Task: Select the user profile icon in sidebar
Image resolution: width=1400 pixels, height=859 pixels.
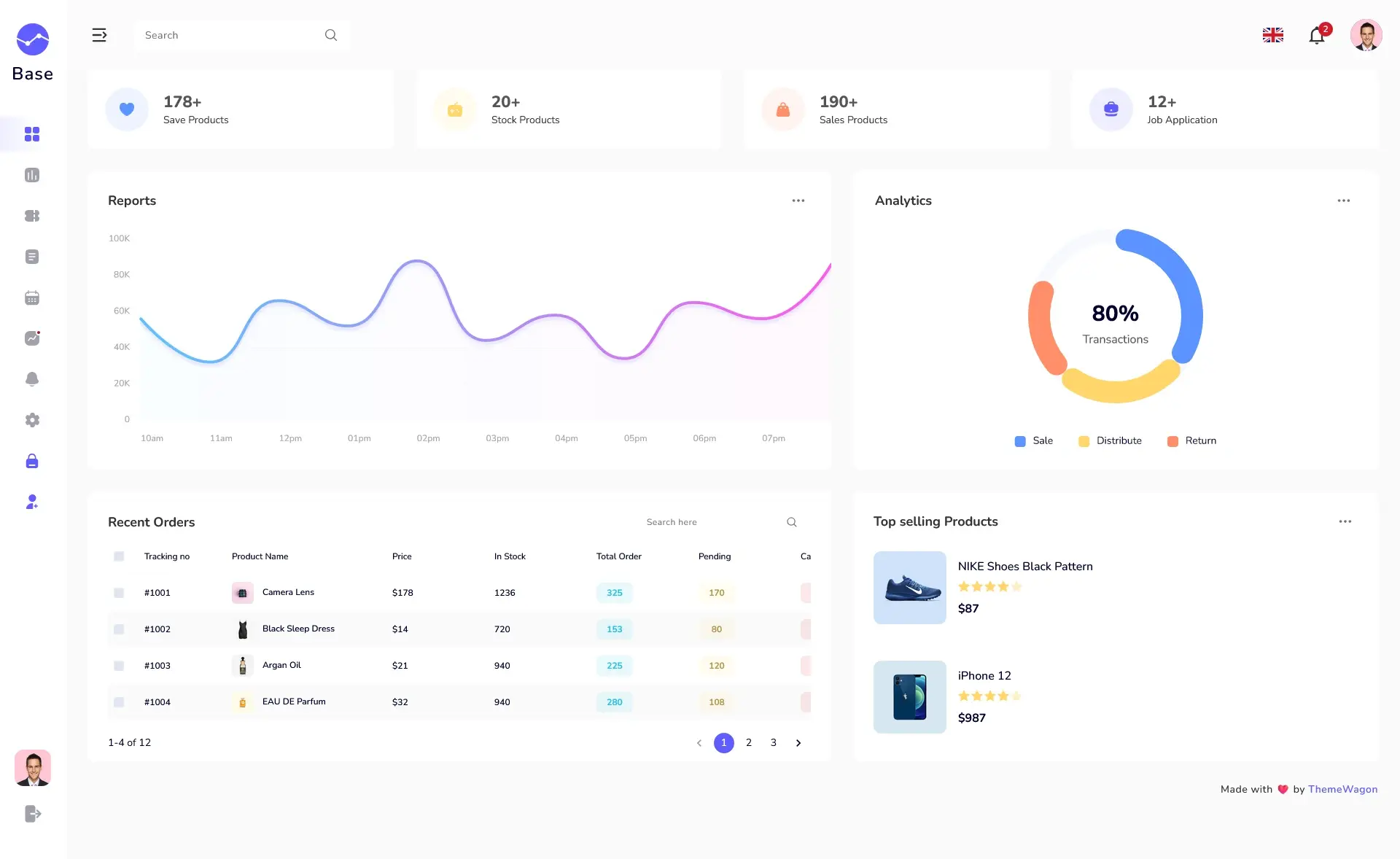Action: point(31,502)
